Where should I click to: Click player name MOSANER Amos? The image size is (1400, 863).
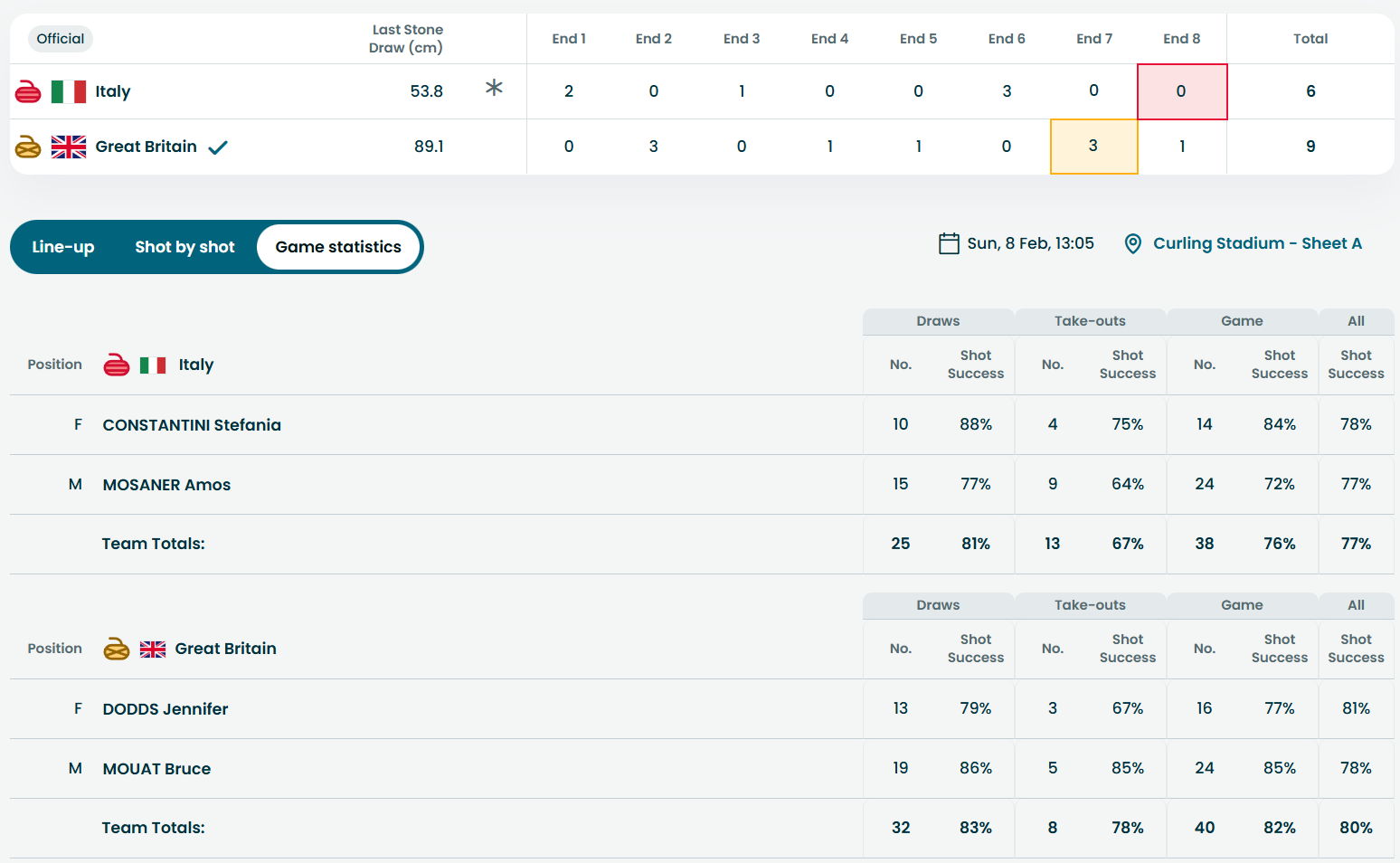[x=166, y=485]
